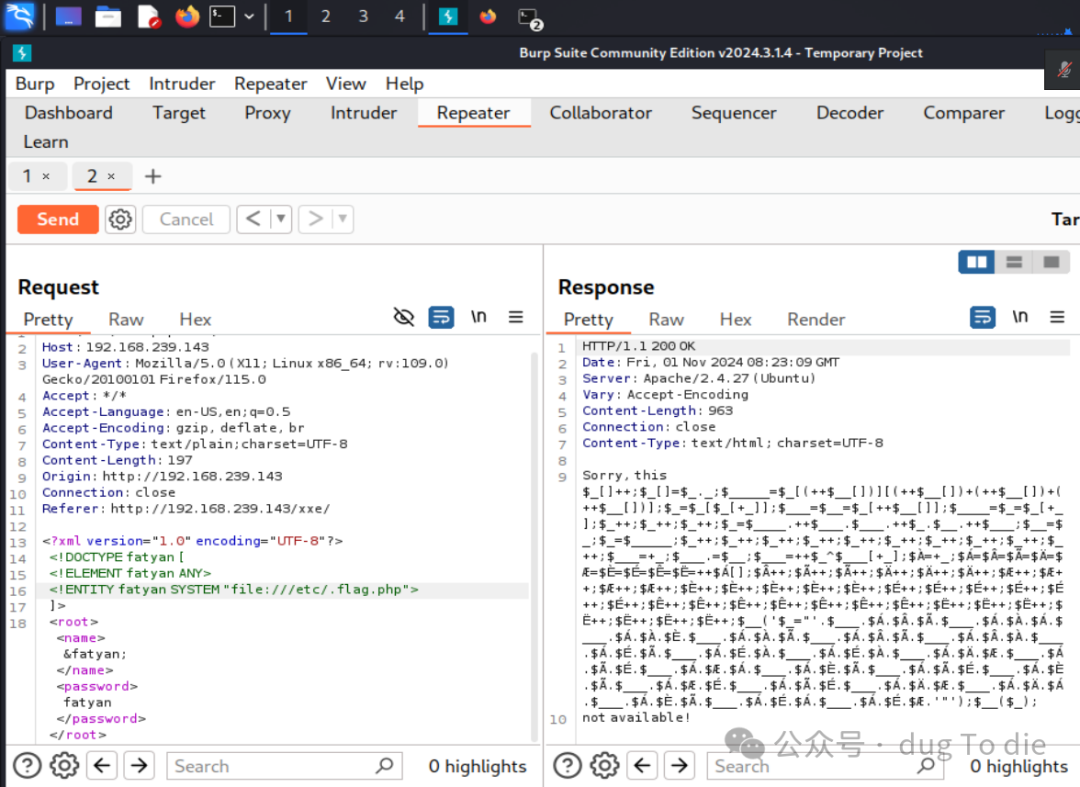This screenshot has height=787, width=1080.
Task: Open the Request search settings gear
Action: pos(64,766)
